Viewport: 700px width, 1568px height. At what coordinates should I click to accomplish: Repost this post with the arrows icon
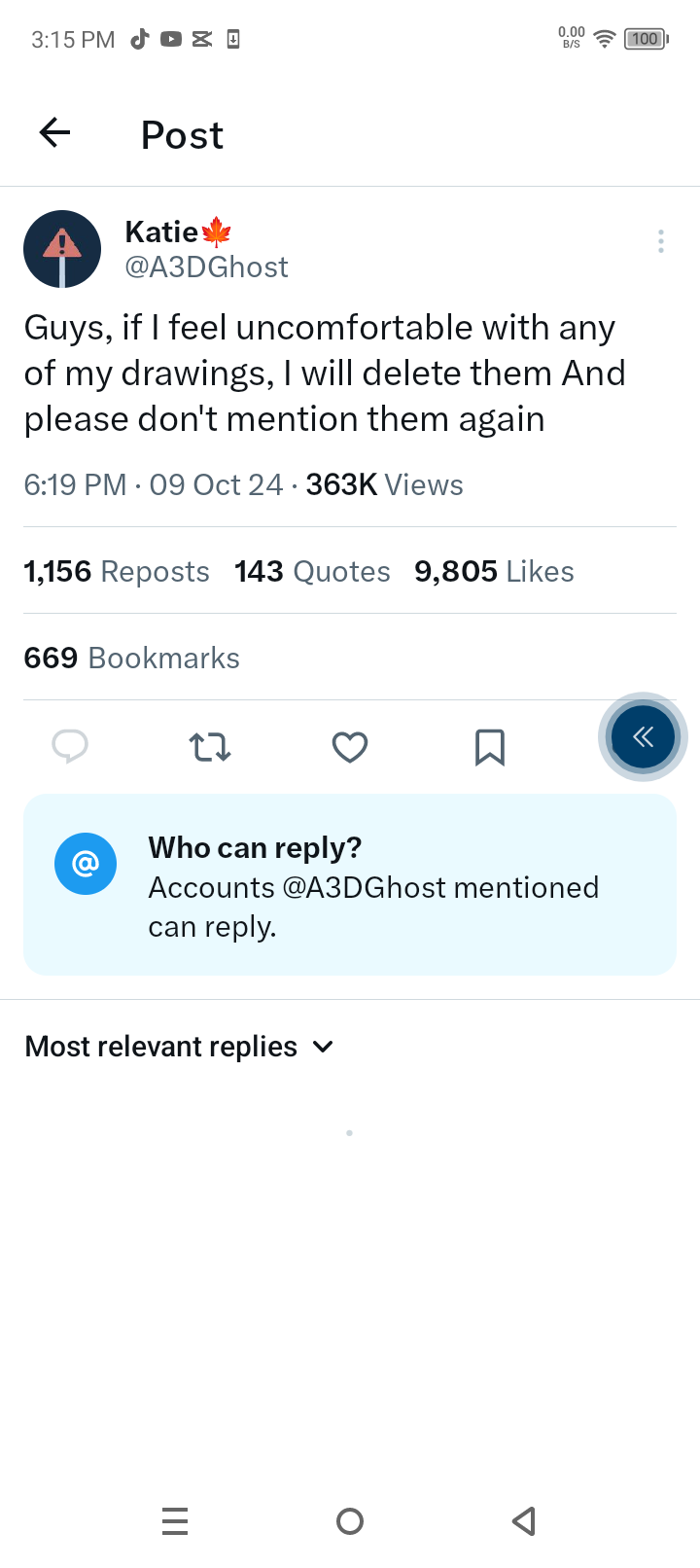tap(210, 747)
